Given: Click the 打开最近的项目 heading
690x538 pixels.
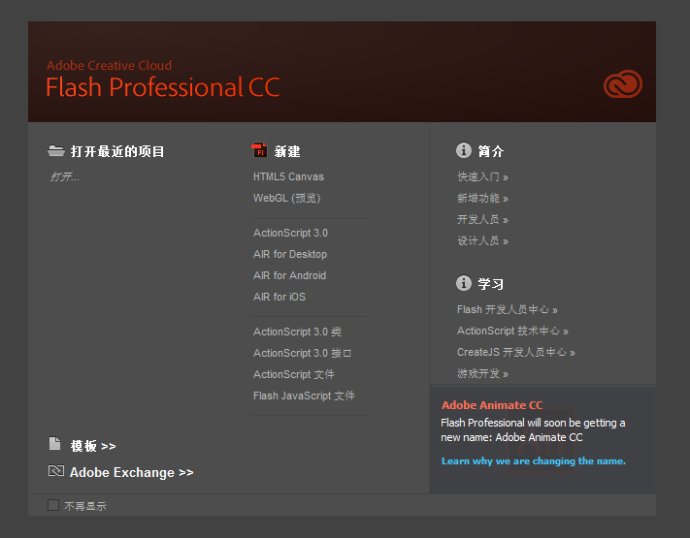Looking at the screenshot, I should (117, 151).
